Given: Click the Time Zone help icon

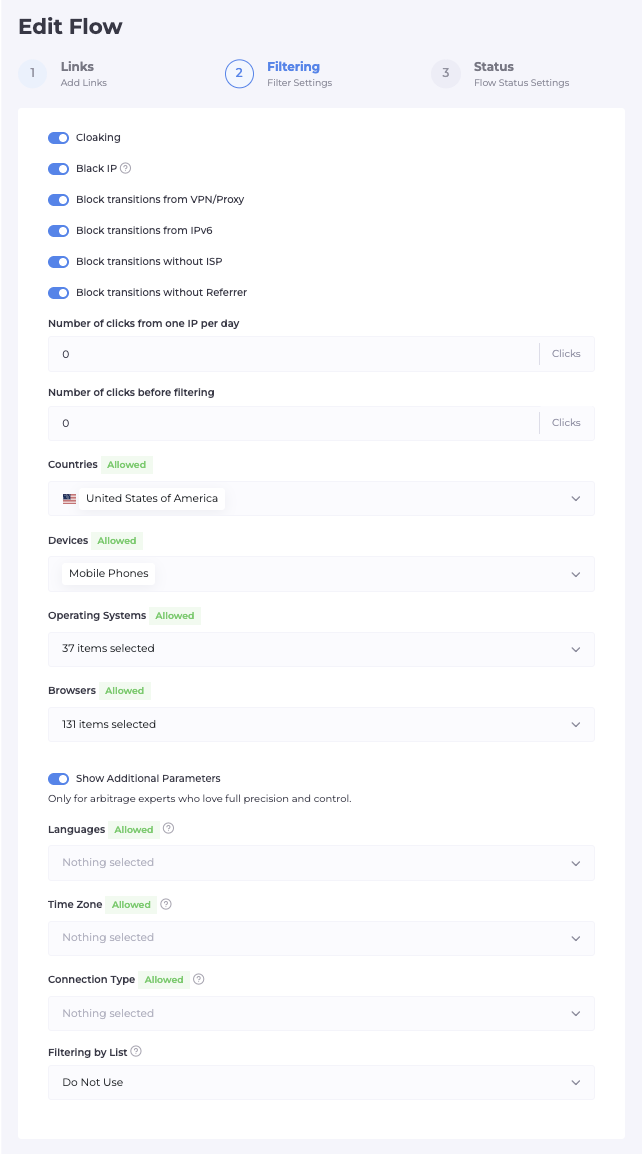Looking at the screenshot, I should tap(166, 904).
